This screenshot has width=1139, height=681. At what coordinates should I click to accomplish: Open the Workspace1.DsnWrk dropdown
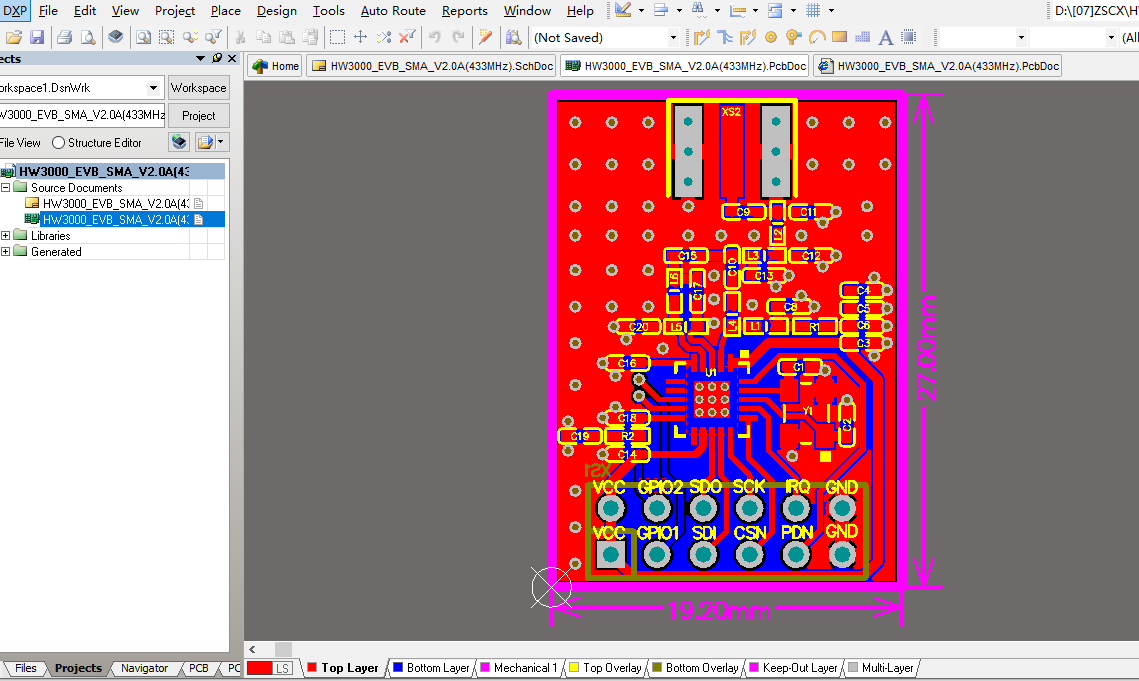click(153, 88)
